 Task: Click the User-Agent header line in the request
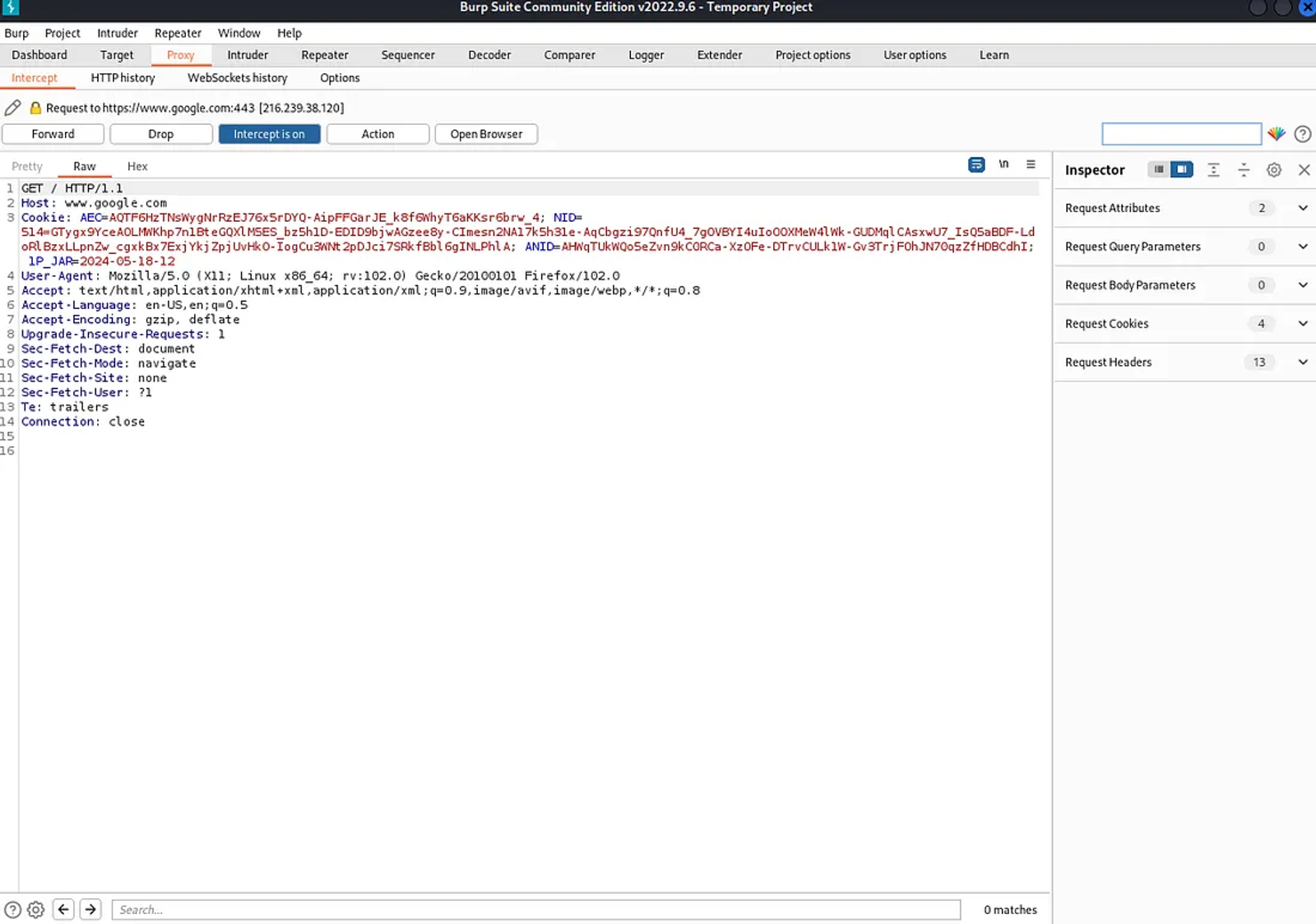(x=321, y=276)
